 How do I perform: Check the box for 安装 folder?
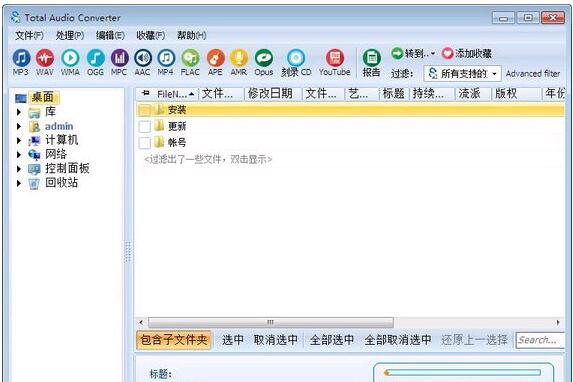pos(144,110)
